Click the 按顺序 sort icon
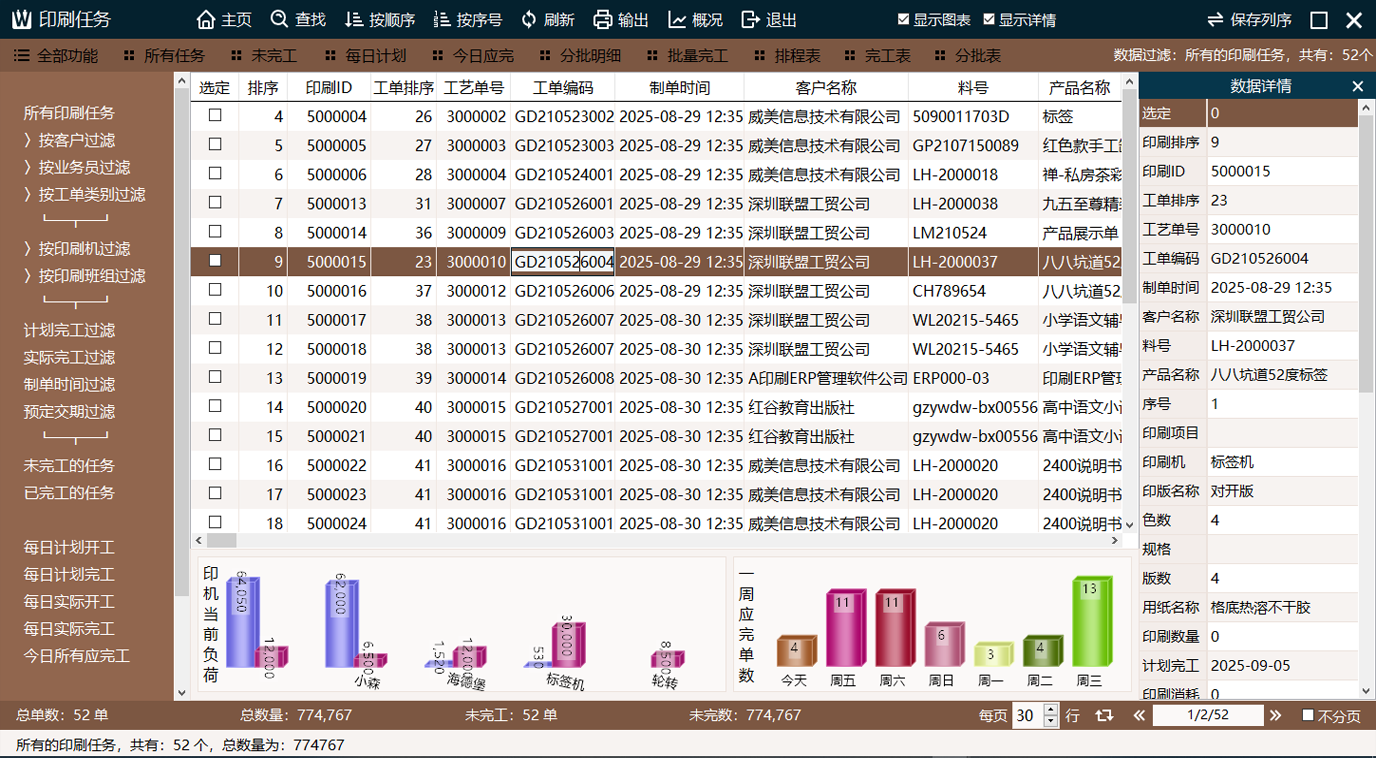 click(x=354, y=20)
